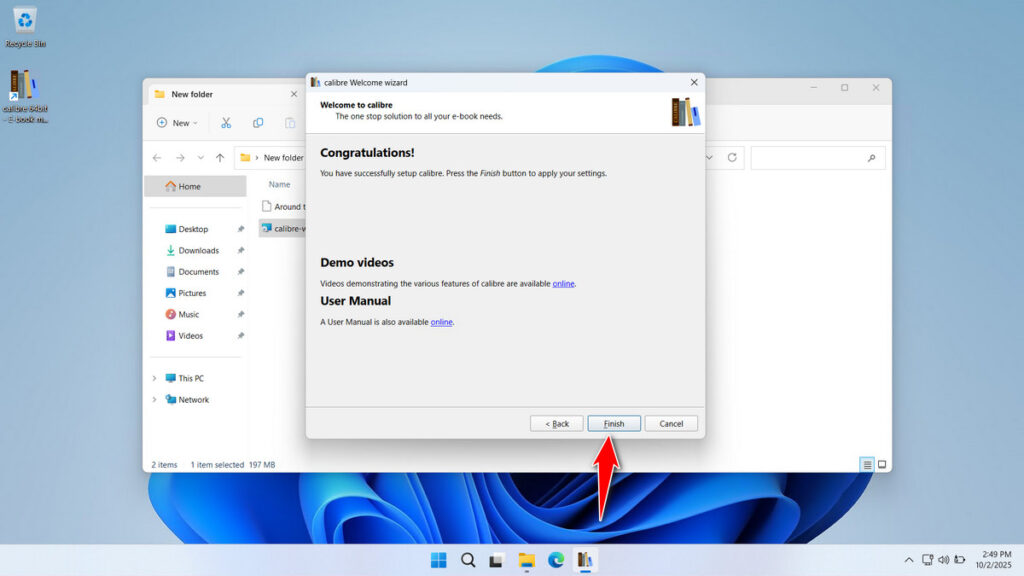1024x576 pixels.
Task: Open the demo videos online link
Action: (x=563, y=284)
